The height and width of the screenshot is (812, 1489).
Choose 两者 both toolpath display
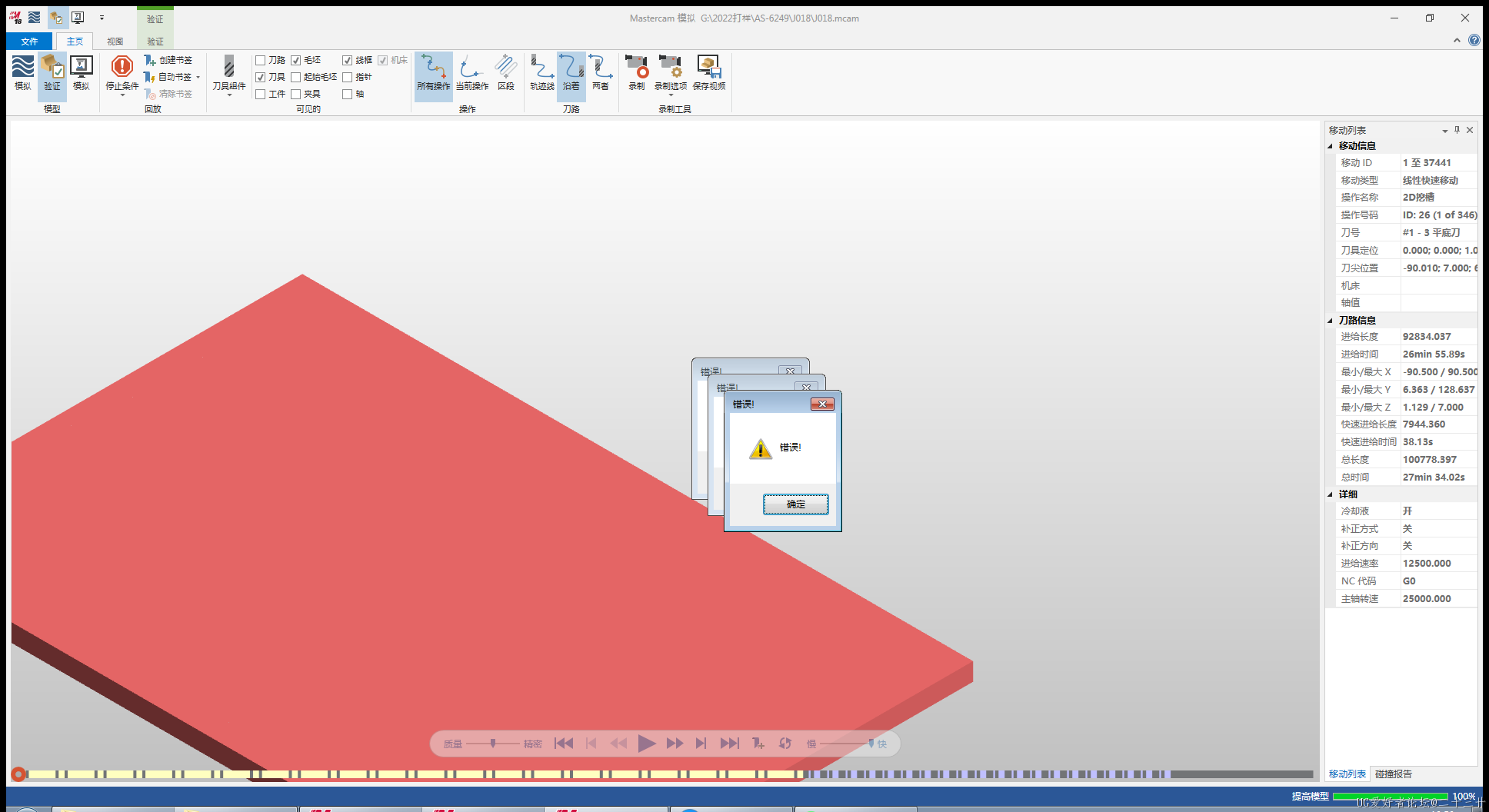coord(601,73)
